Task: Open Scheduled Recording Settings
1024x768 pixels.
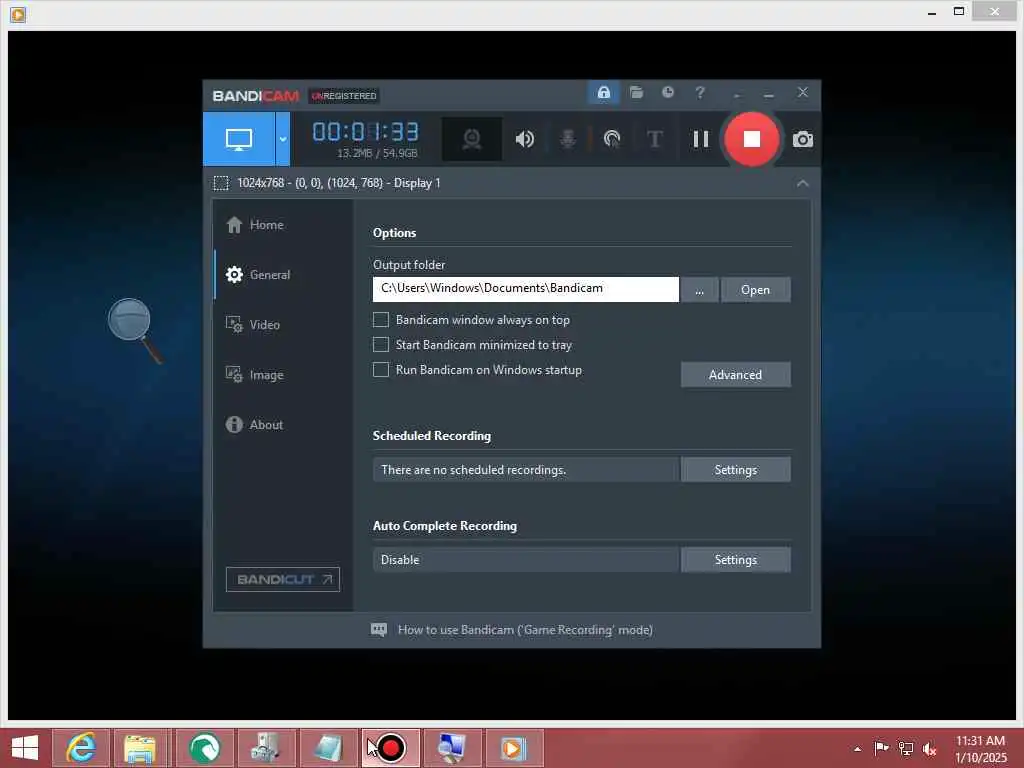Action: [736, 470]
